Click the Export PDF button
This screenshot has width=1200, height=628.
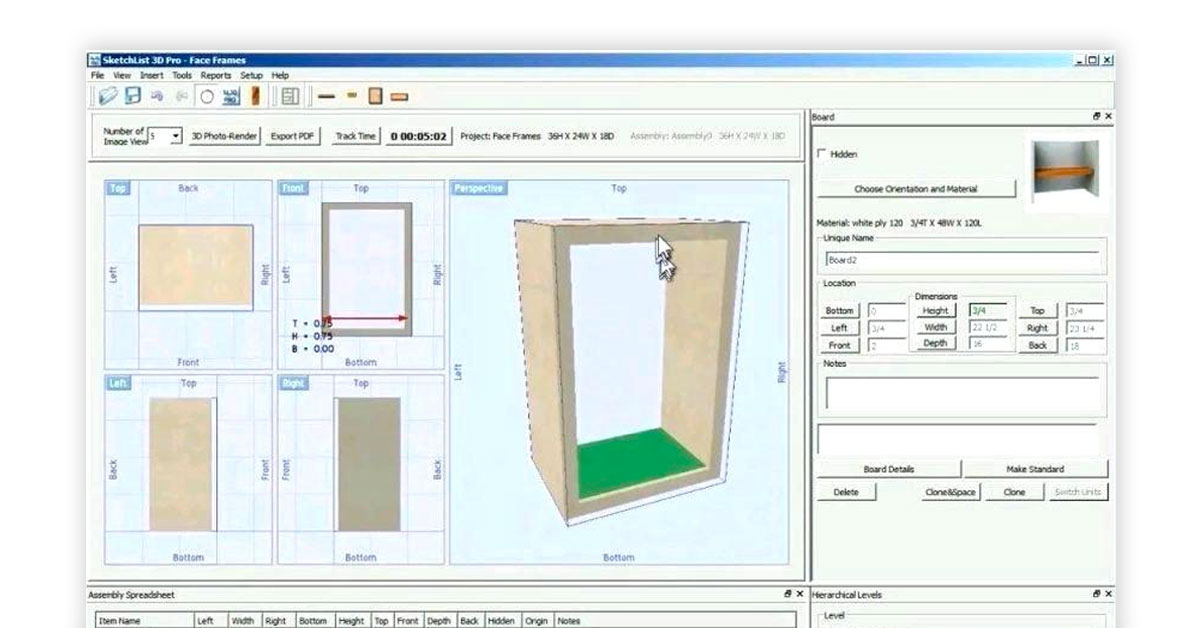292,135
